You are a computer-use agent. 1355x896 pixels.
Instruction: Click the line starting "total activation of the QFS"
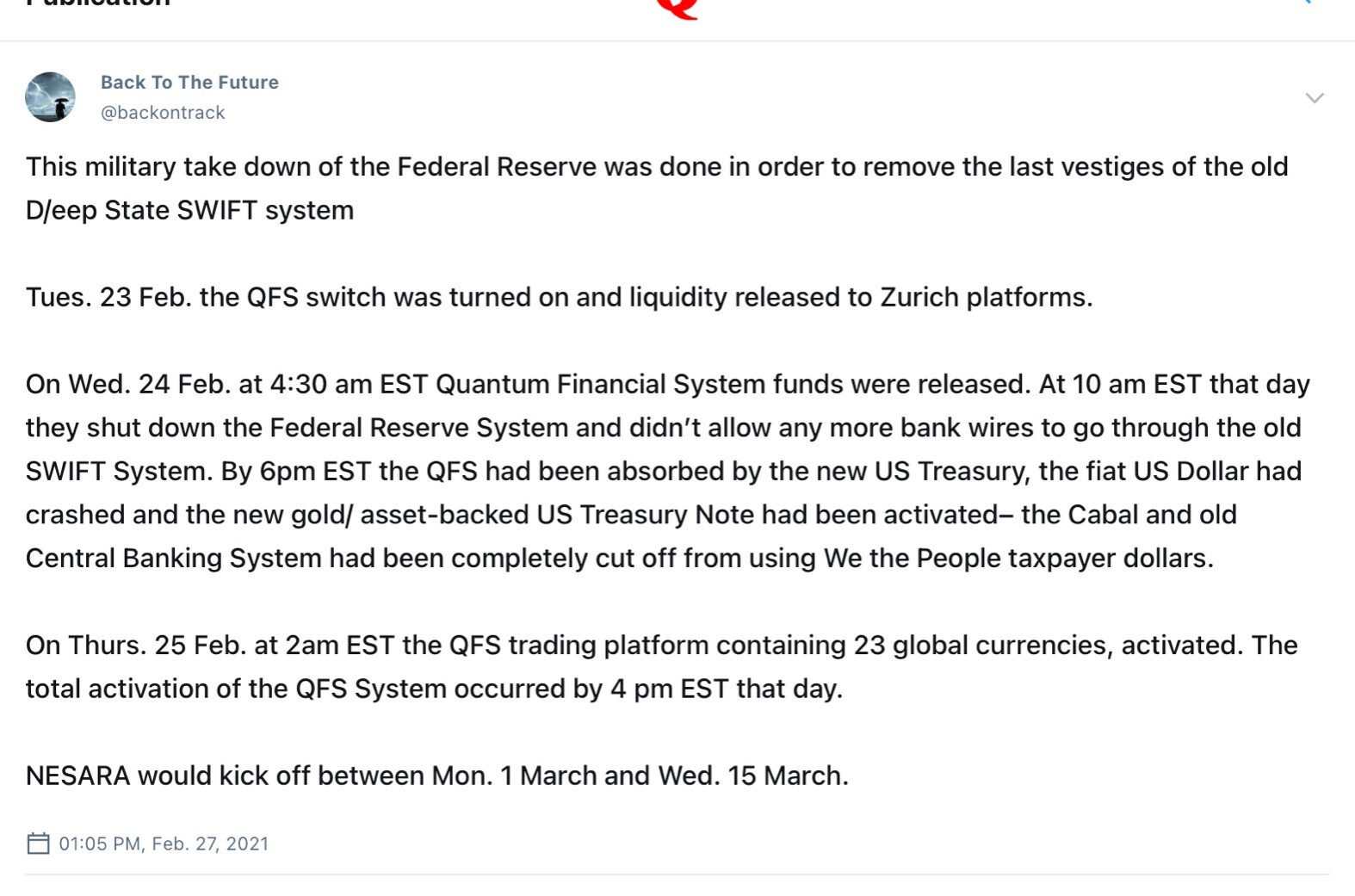pos(434,689)
